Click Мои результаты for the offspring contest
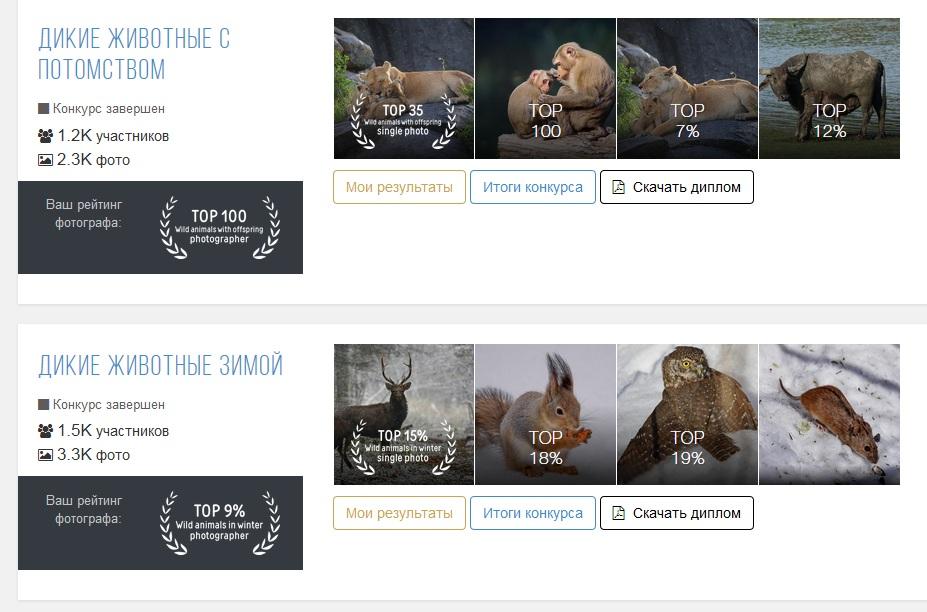The height and width of the screenshot is (612, 927). tap(399, 187)
